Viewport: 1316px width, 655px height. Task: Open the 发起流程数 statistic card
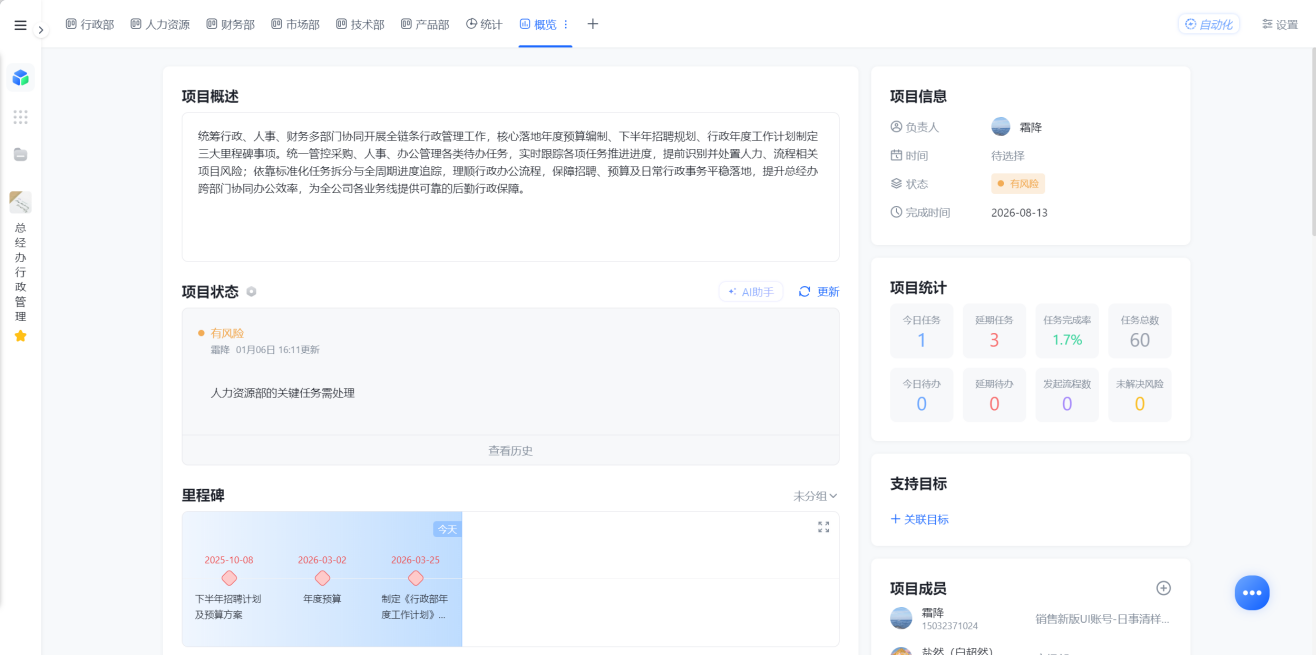1067,395
